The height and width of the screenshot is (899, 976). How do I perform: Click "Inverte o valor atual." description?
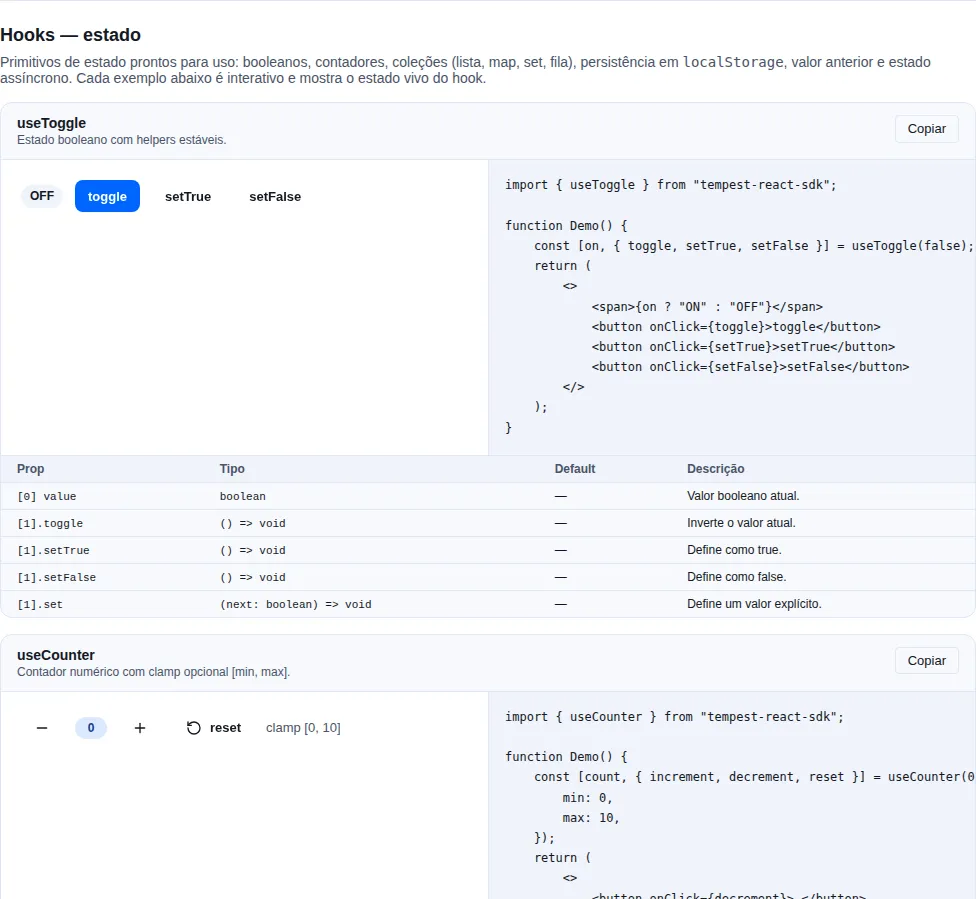click(x=741, y=523)
